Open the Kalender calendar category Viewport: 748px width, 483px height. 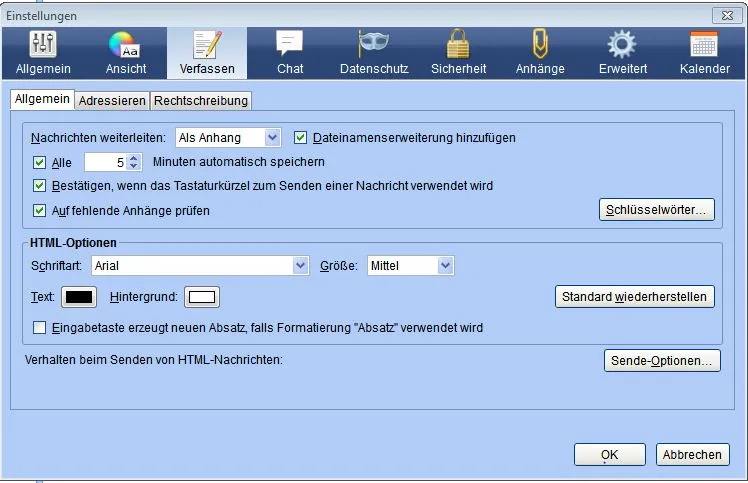click(x=704, y=53)
